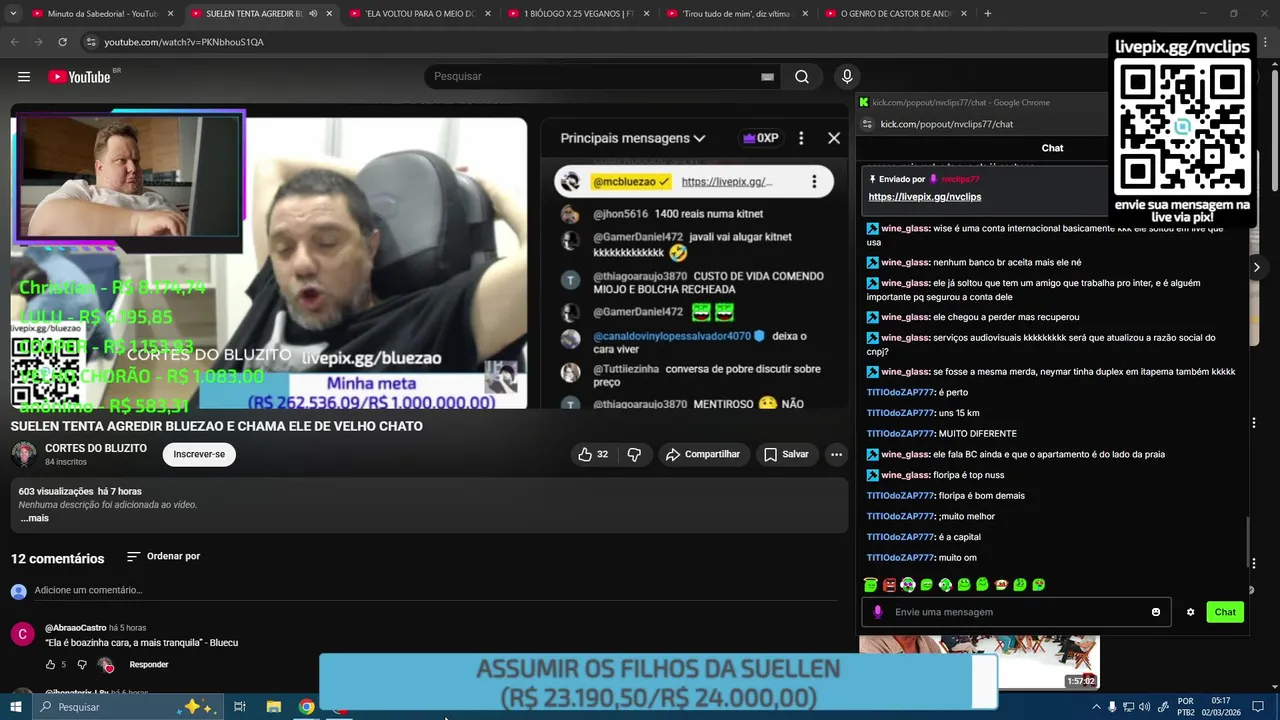This screenshot has width=1280, height=720.
Task: Open the on-screen keyboard icon in search box
Action: coord(767,77)
